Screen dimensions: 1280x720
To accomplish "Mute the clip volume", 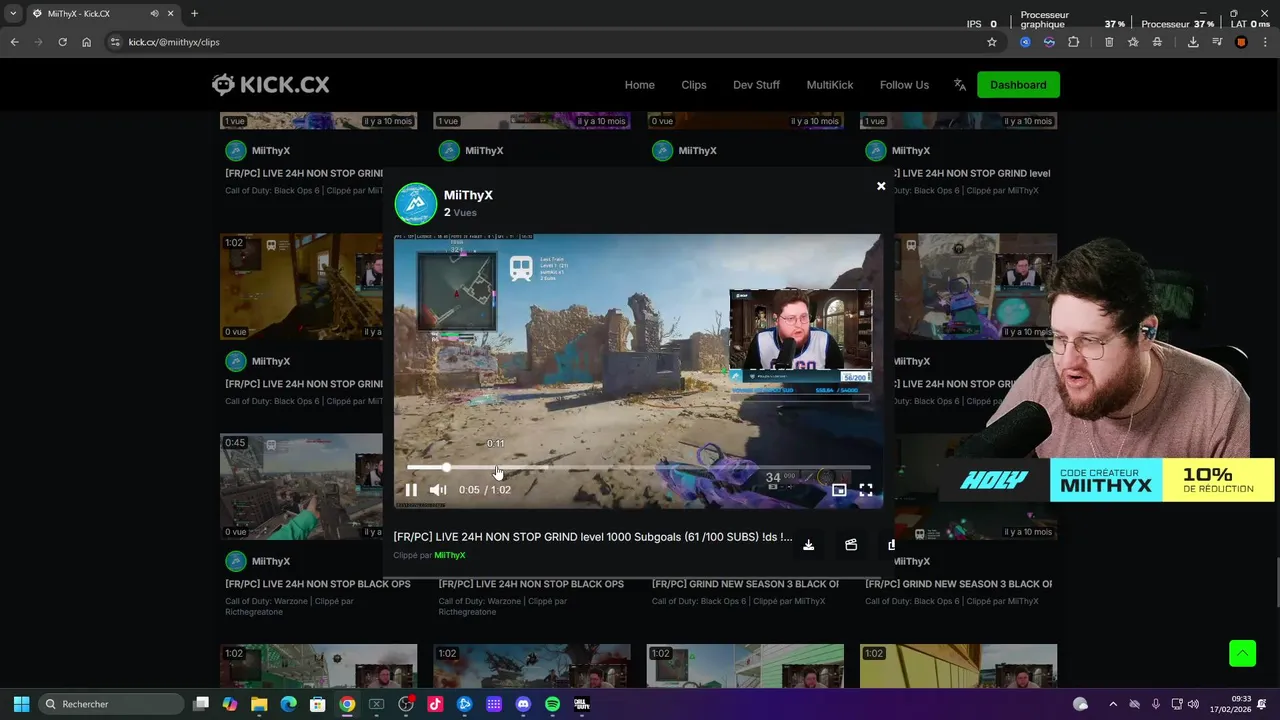I will click(438, 490).
